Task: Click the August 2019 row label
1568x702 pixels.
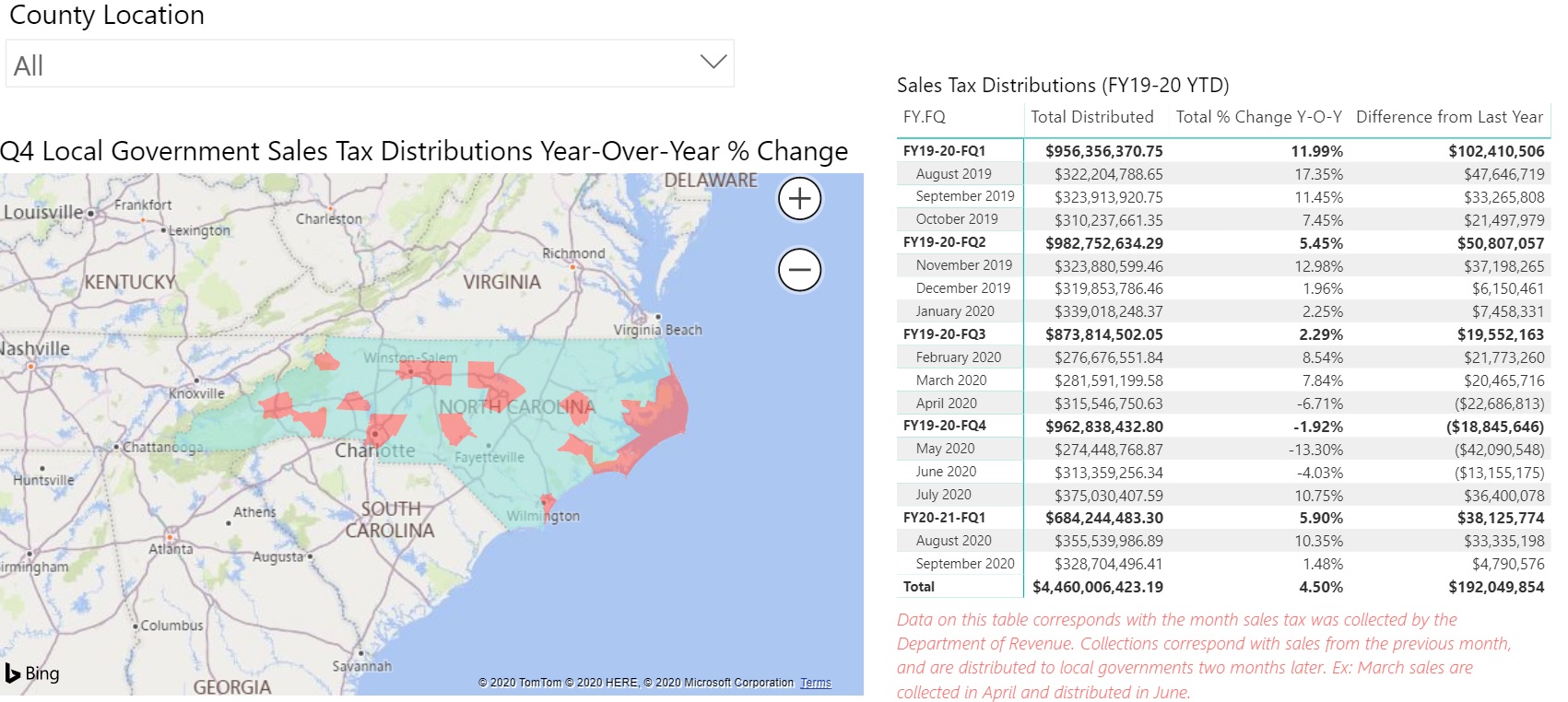Action: 953,174
